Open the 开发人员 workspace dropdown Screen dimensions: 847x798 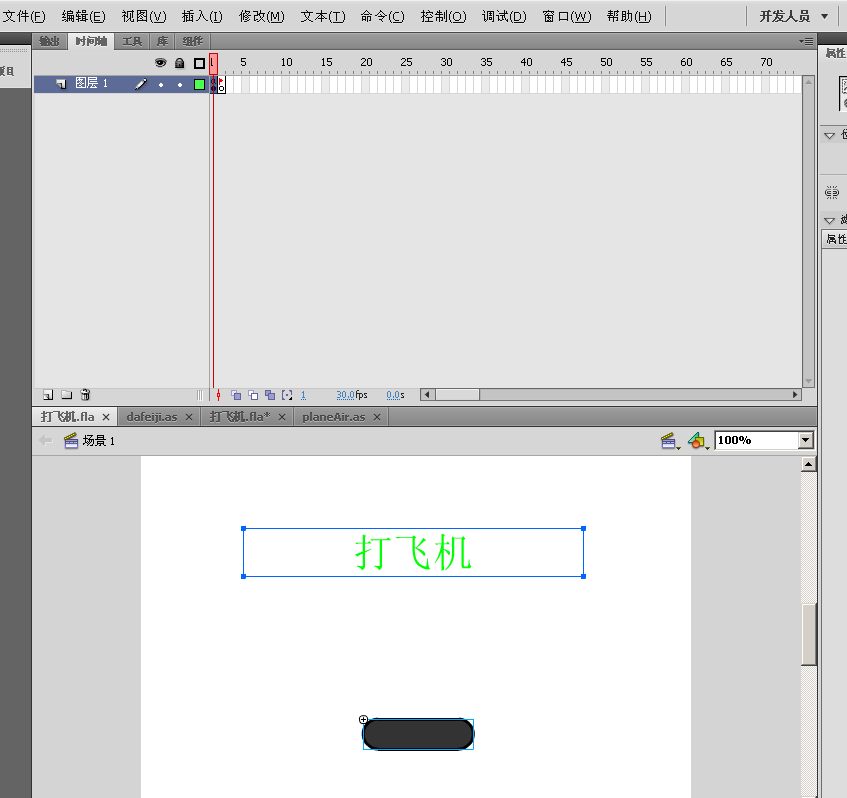tap(794, 16)
